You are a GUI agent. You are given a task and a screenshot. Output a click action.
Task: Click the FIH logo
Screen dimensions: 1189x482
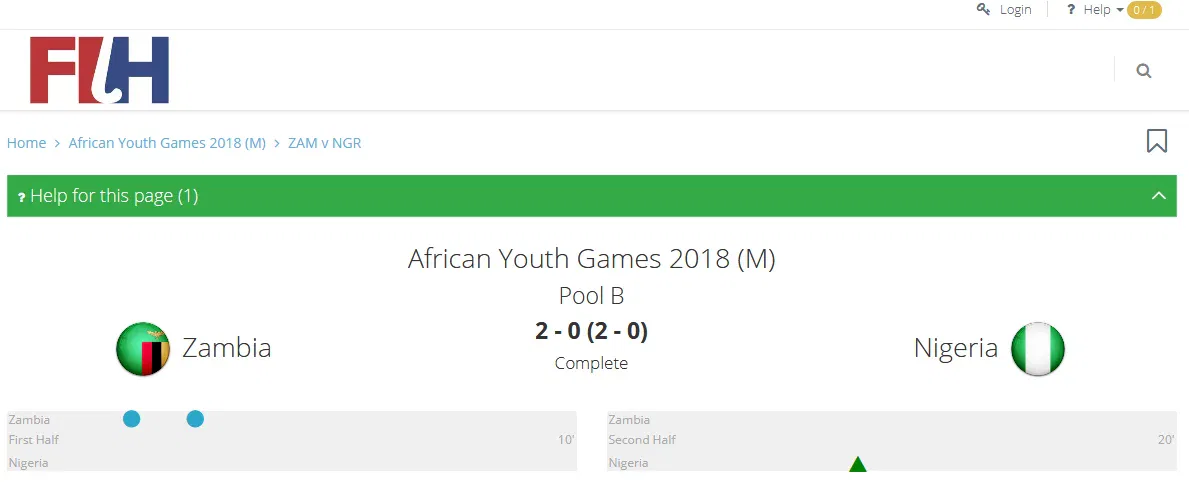[99, 70]
